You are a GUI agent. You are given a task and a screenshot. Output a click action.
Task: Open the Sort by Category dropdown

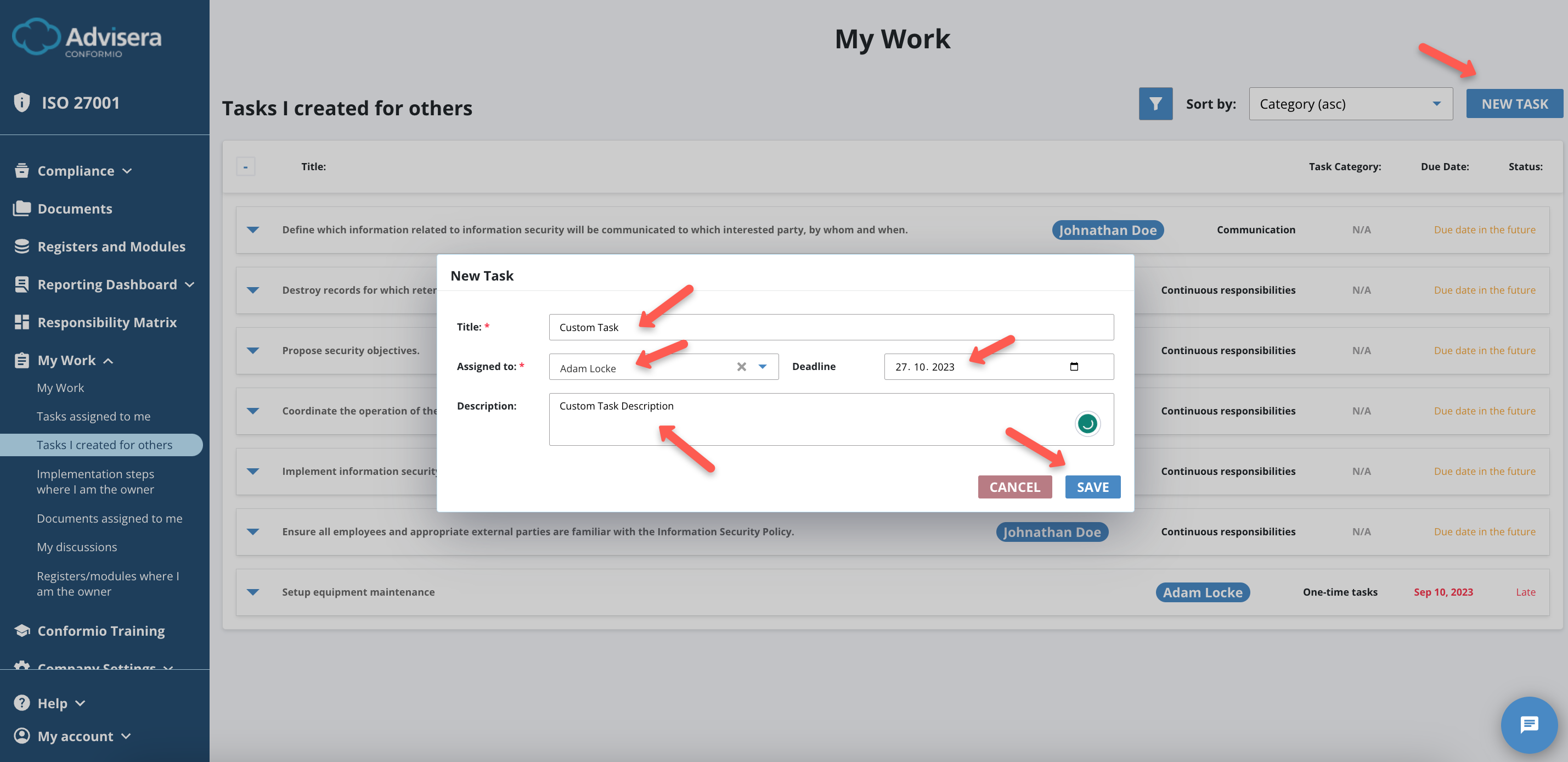pos(1350,104)
